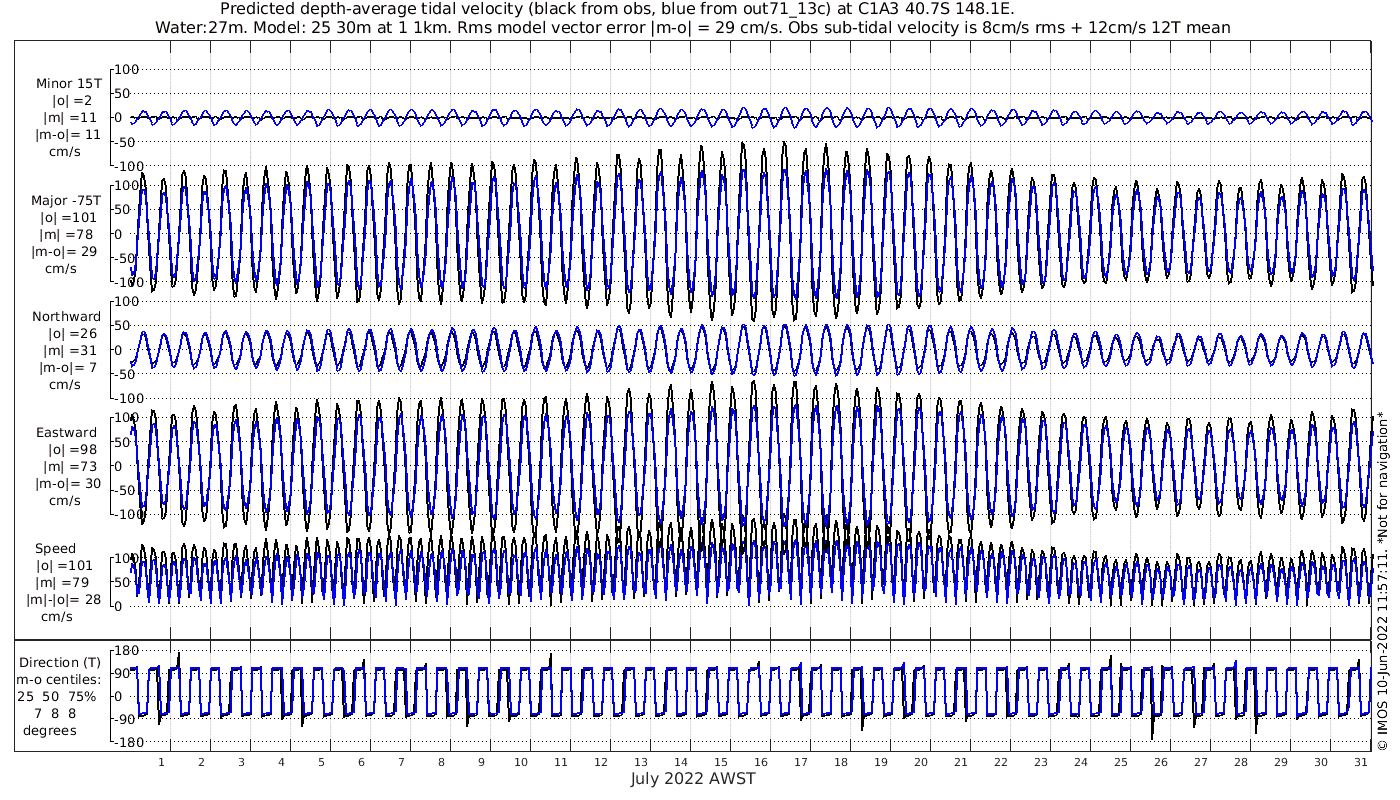Select day "24" on the date axis
Viewport: 1400px width, 800px height.
pos(1081,762)
